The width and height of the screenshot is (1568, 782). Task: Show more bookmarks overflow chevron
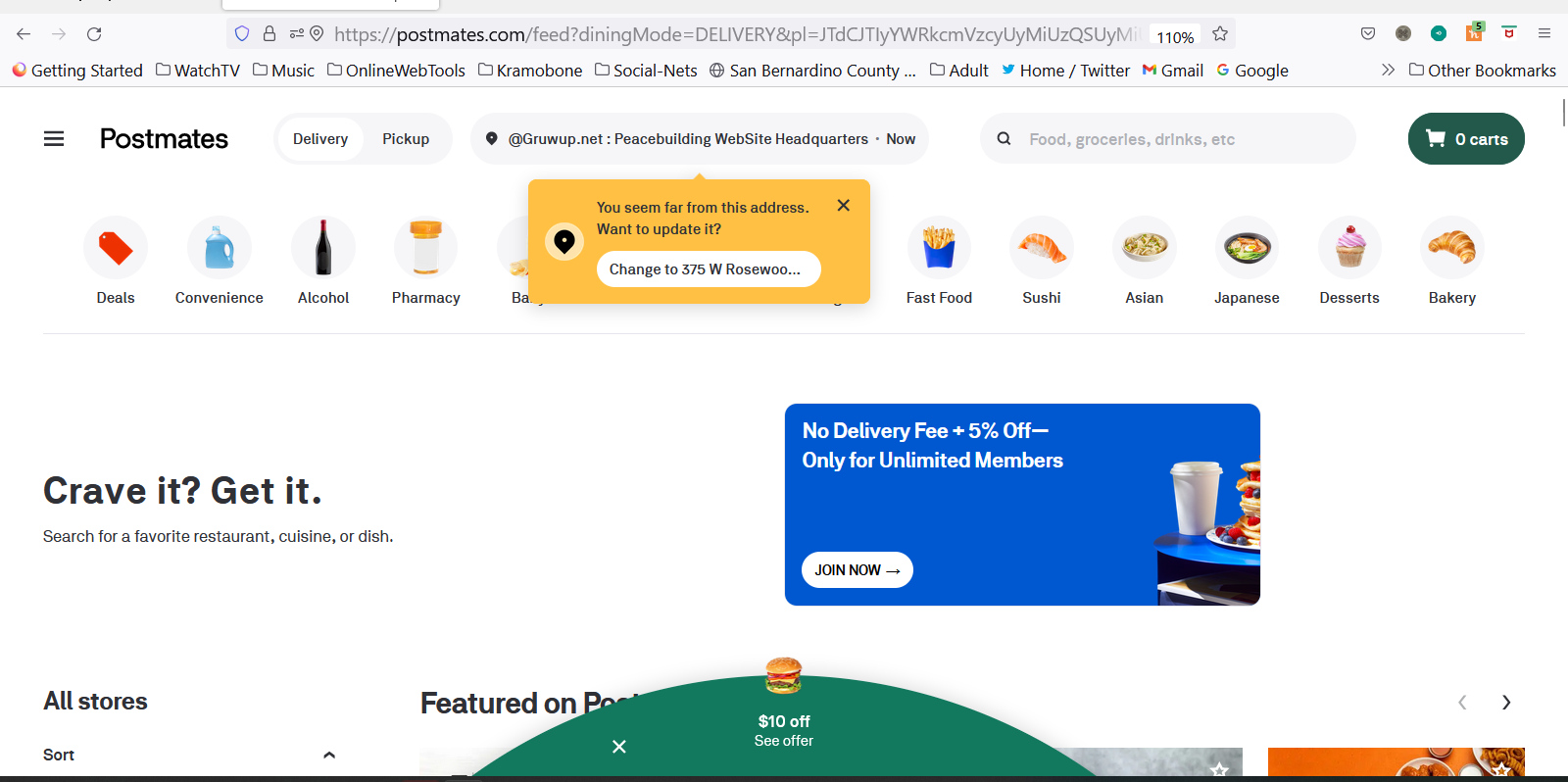coord(1388,70)
